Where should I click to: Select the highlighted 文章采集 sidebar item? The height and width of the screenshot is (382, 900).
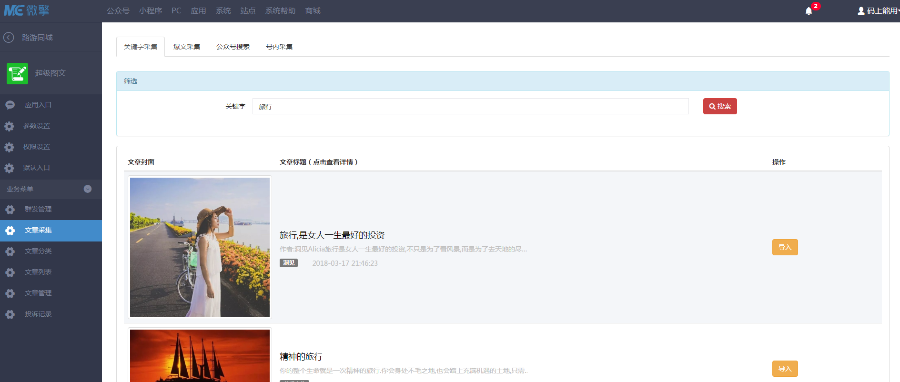pos(51,230)
